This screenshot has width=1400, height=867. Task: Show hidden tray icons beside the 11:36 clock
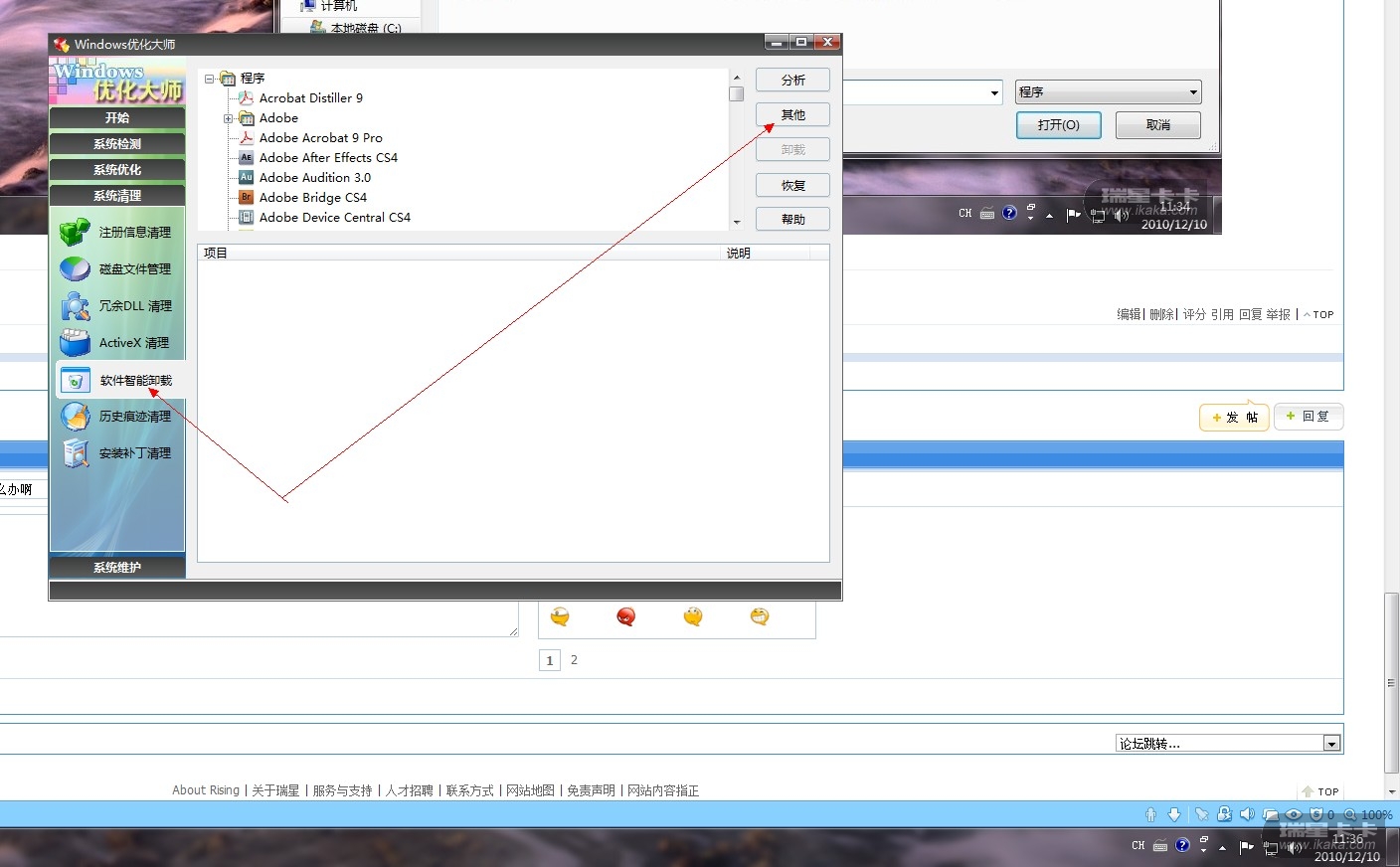[x=1223, y=848]
